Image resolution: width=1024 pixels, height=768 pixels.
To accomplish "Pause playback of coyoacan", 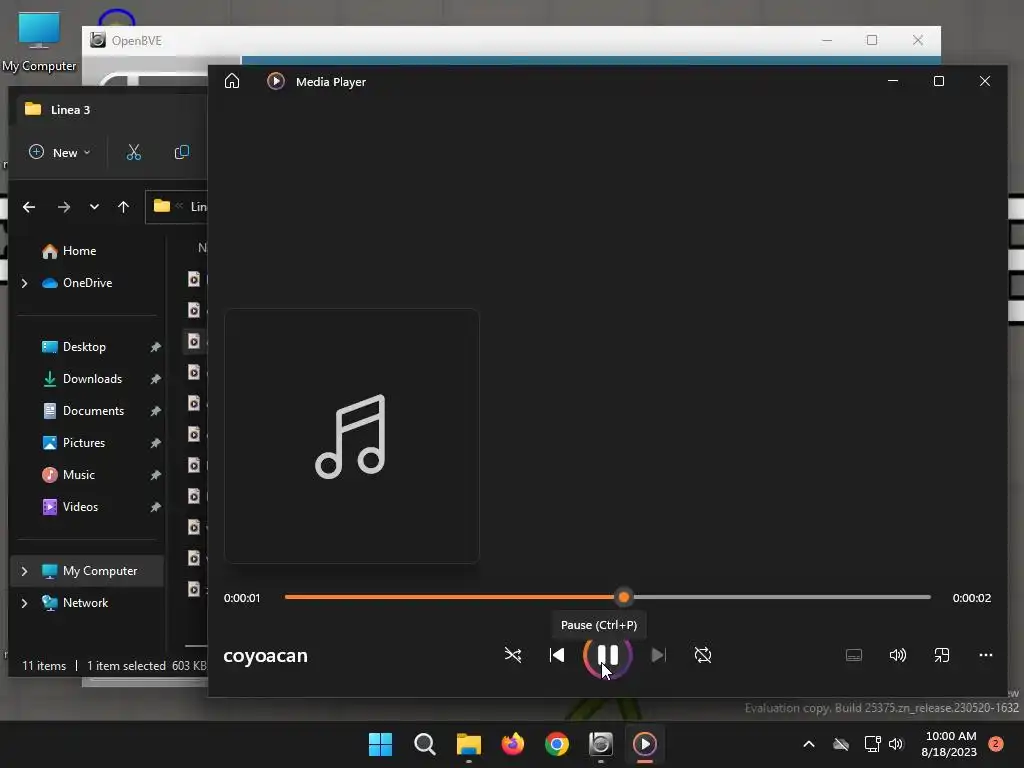I will click(x=607, y=655).
